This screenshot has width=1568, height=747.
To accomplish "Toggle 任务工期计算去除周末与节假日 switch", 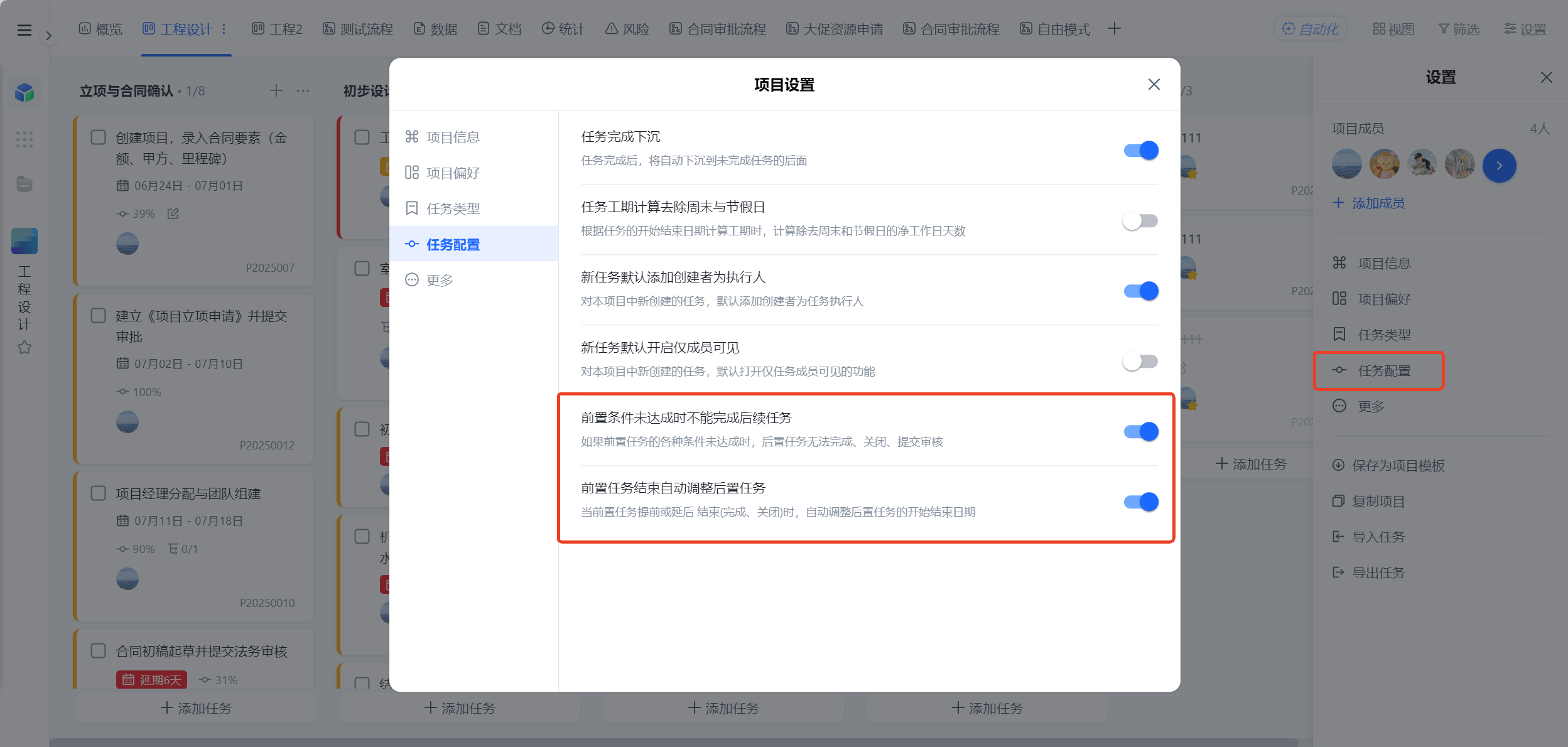I will 1140,221.
